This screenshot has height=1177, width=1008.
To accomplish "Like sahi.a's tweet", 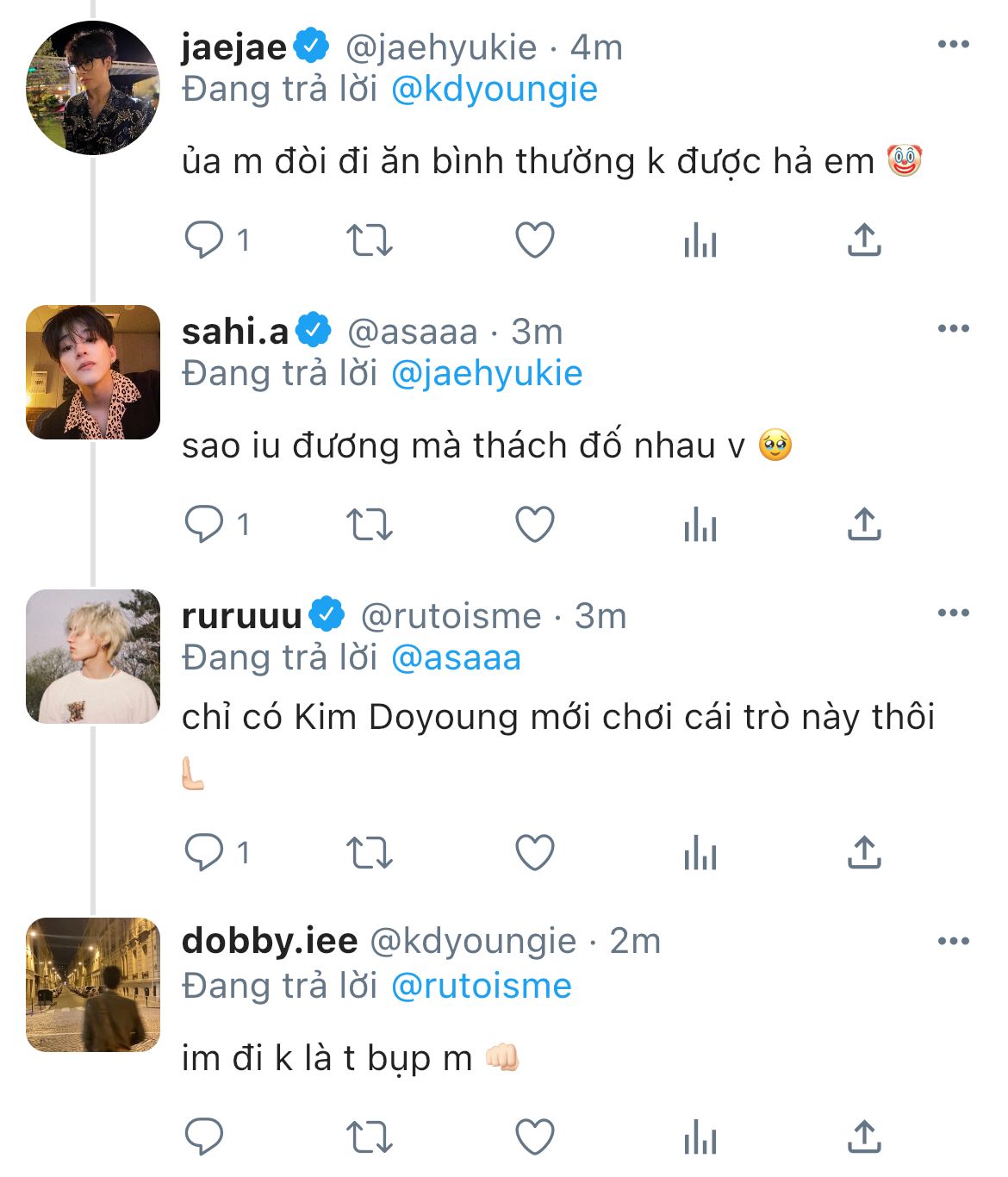I will click(x=534, y=525).
